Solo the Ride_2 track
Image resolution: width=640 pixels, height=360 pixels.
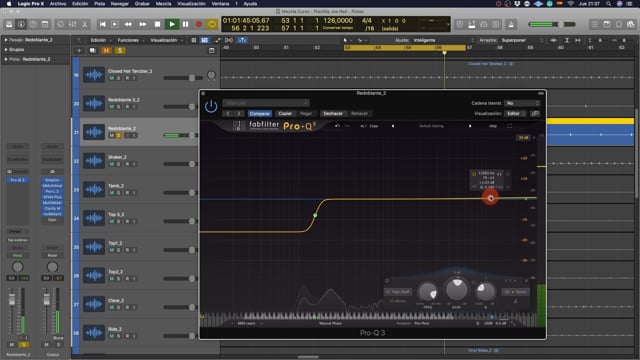click(x=119, y=336)
